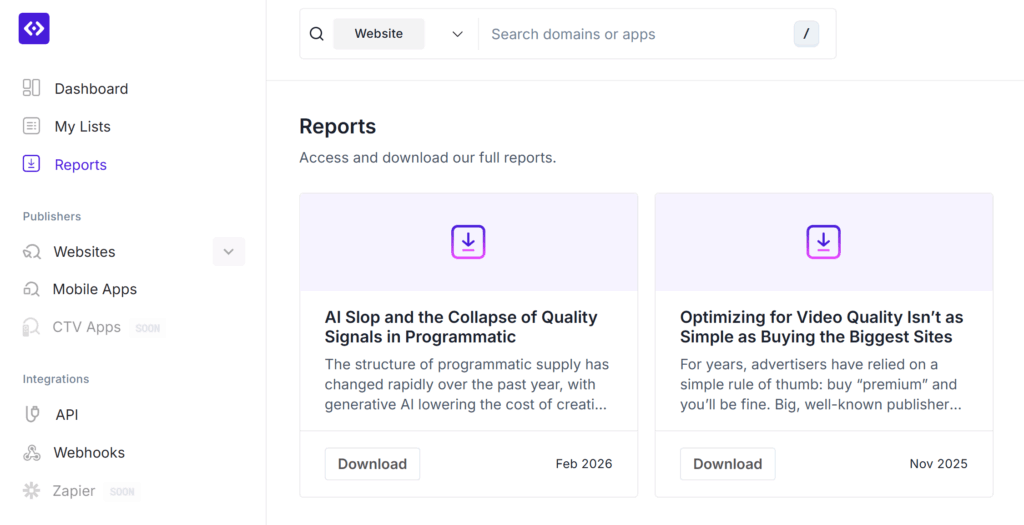Viewport: 1024px width, 525px height.
Task: Select the CTV Apps item
Action: pos(87,326)
